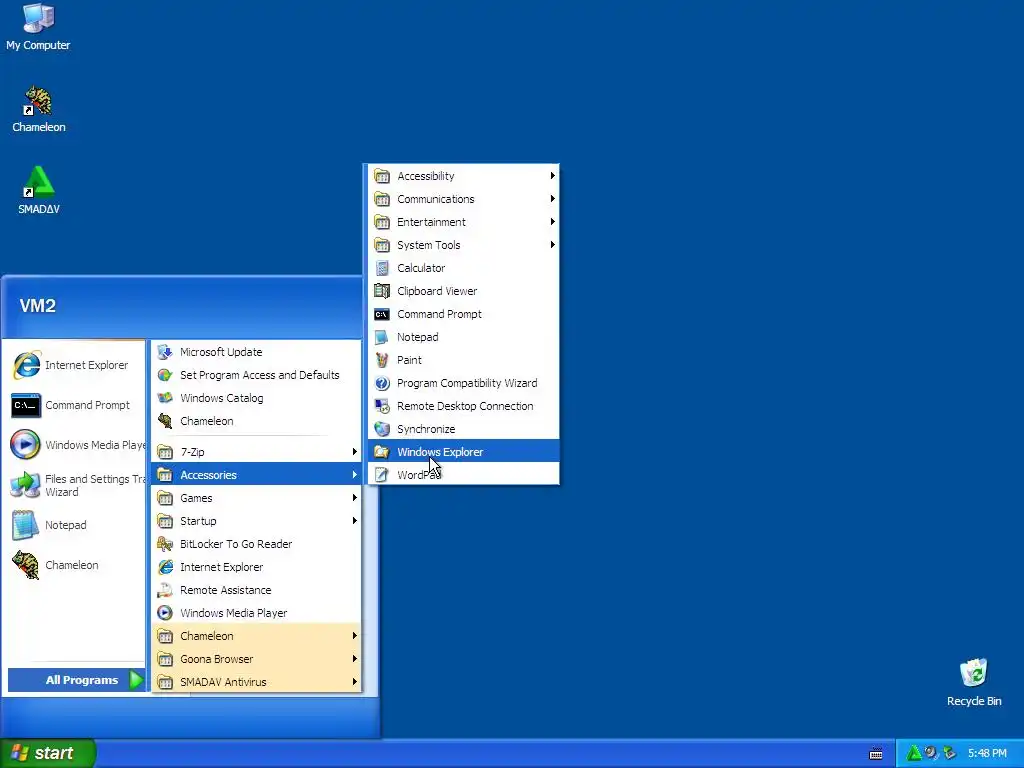The height and width of the screenshot is (768, 1024).
Task: Click Chameleon icon in left pane
Action: pos(25,565)
